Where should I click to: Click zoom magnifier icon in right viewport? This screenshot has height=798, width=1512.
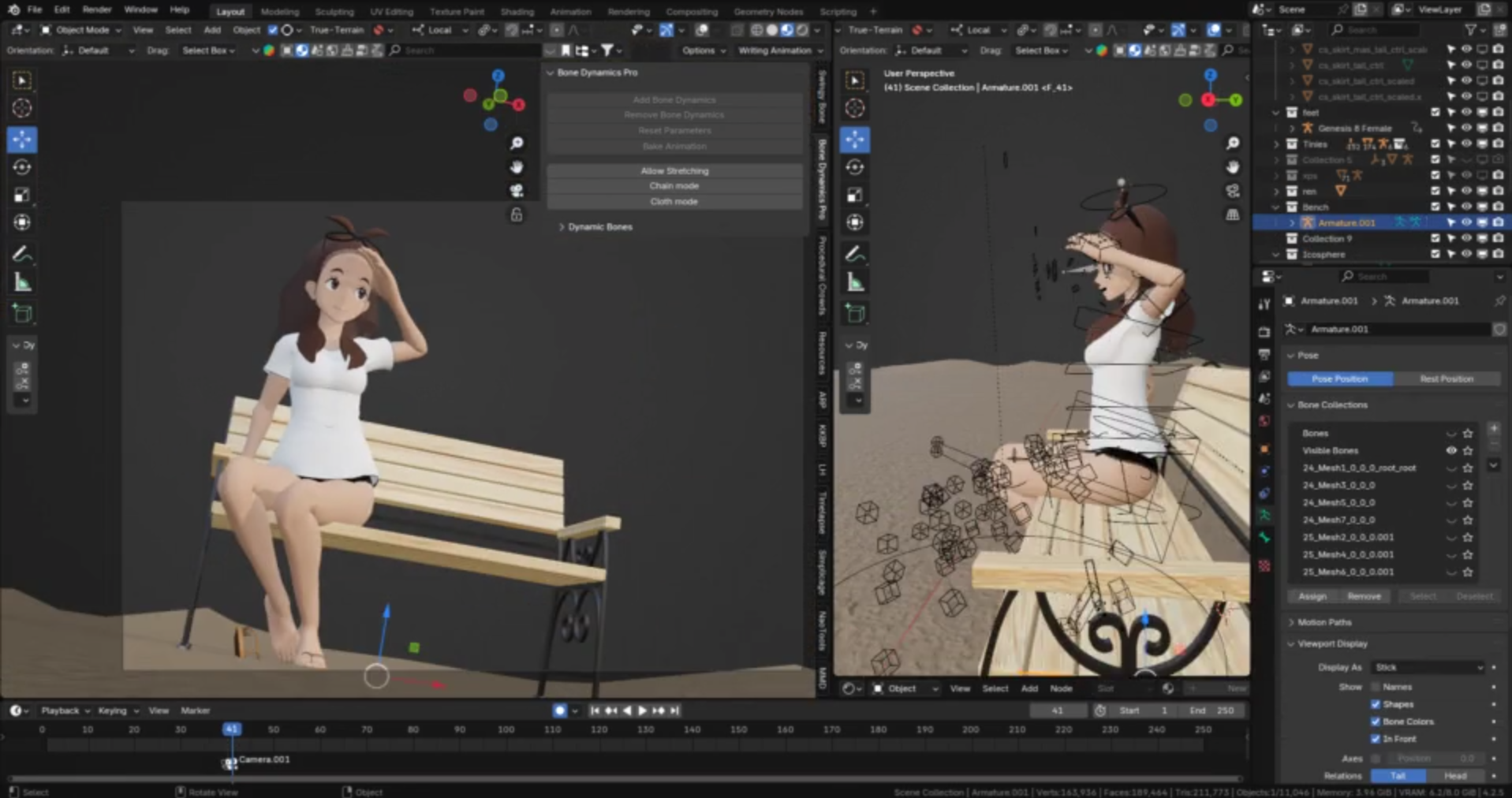click(x=1233, y=143)
